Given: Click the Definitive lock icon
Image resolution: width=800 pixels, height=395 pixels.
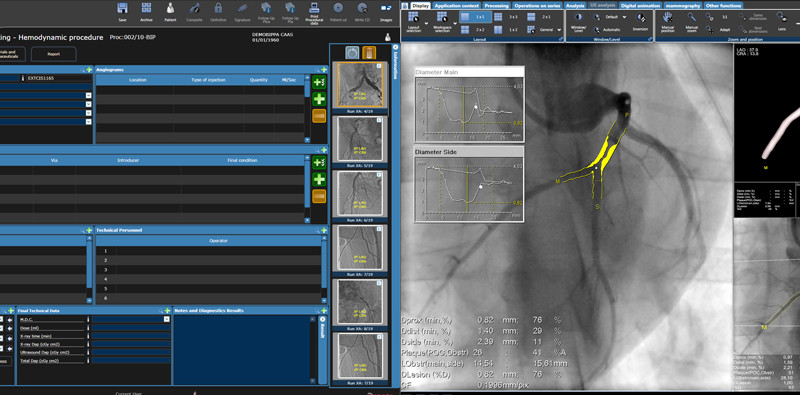Looking at the screenshot, I should [x=218, y=9].
